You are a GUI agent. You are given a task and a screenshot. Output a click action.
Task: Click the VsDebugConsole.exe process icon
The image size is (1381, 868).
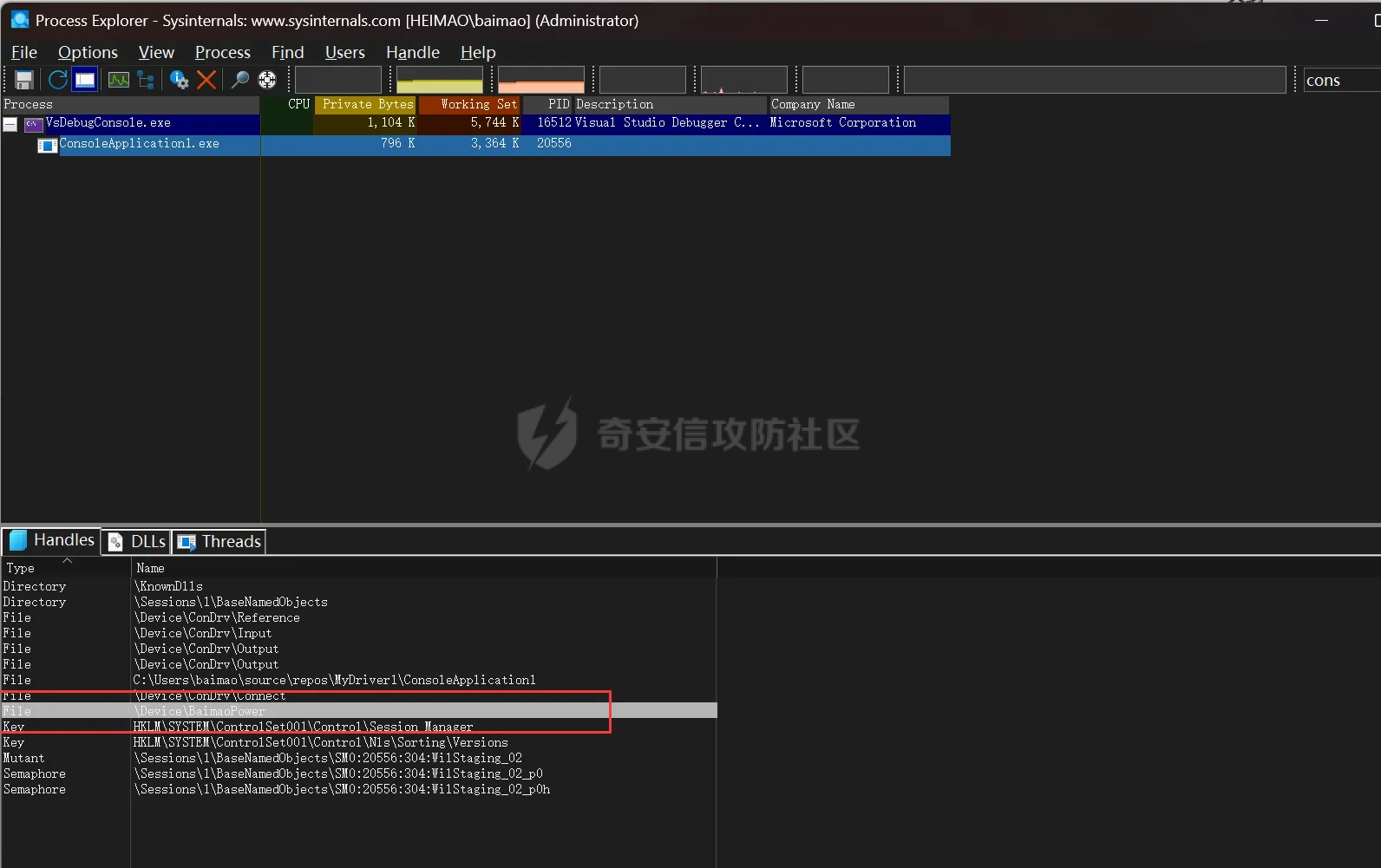point(34,124)
